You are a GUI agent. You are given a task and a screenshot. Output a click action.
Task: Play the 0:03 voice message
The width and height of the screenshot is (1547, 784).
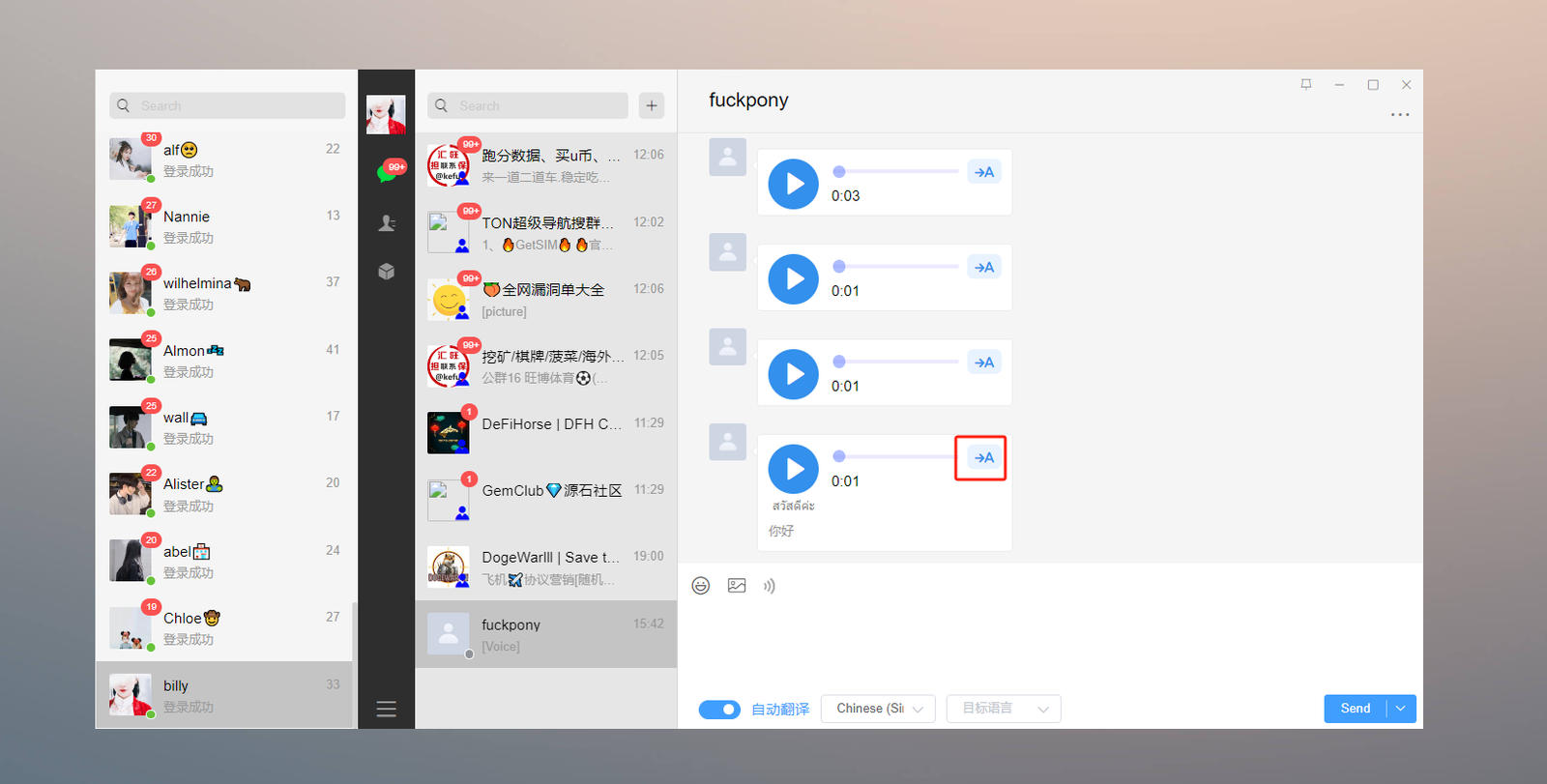click(x=793, y=184)
